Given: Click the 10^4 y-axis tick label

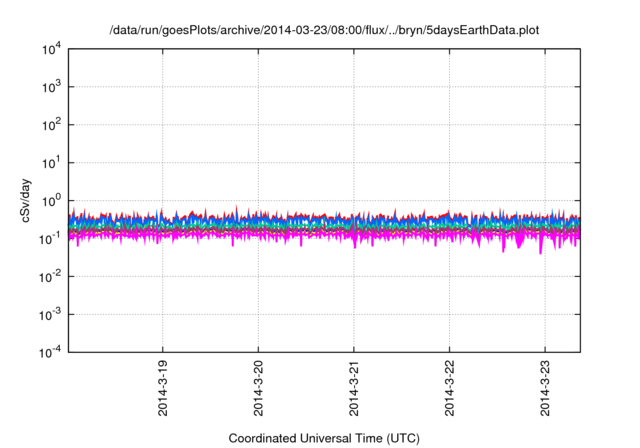Looking at the screenshot, I should 51,49.
